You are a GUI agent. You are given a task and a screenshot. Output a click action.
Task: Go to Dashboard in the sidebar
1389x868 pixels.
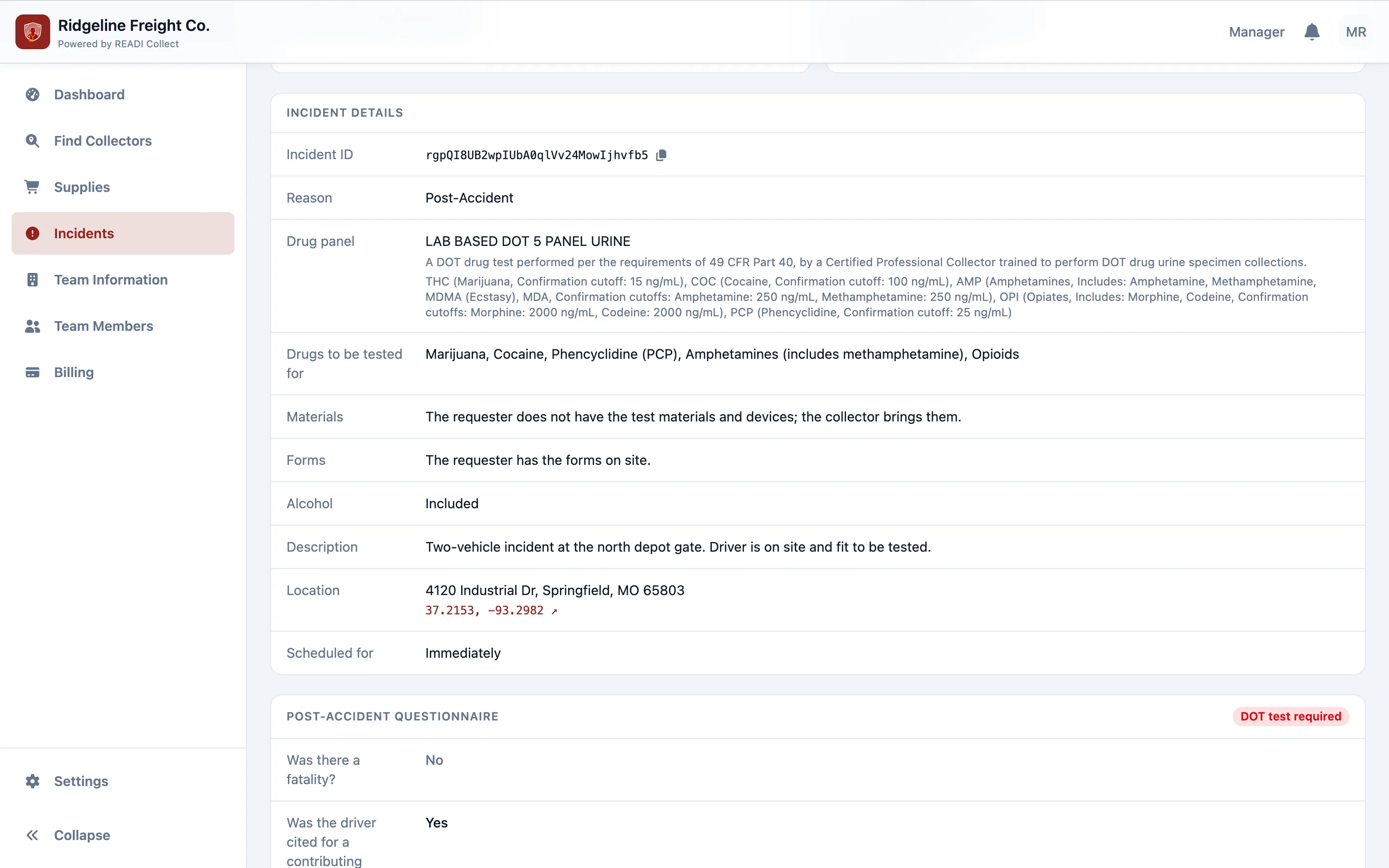(123, 95)
